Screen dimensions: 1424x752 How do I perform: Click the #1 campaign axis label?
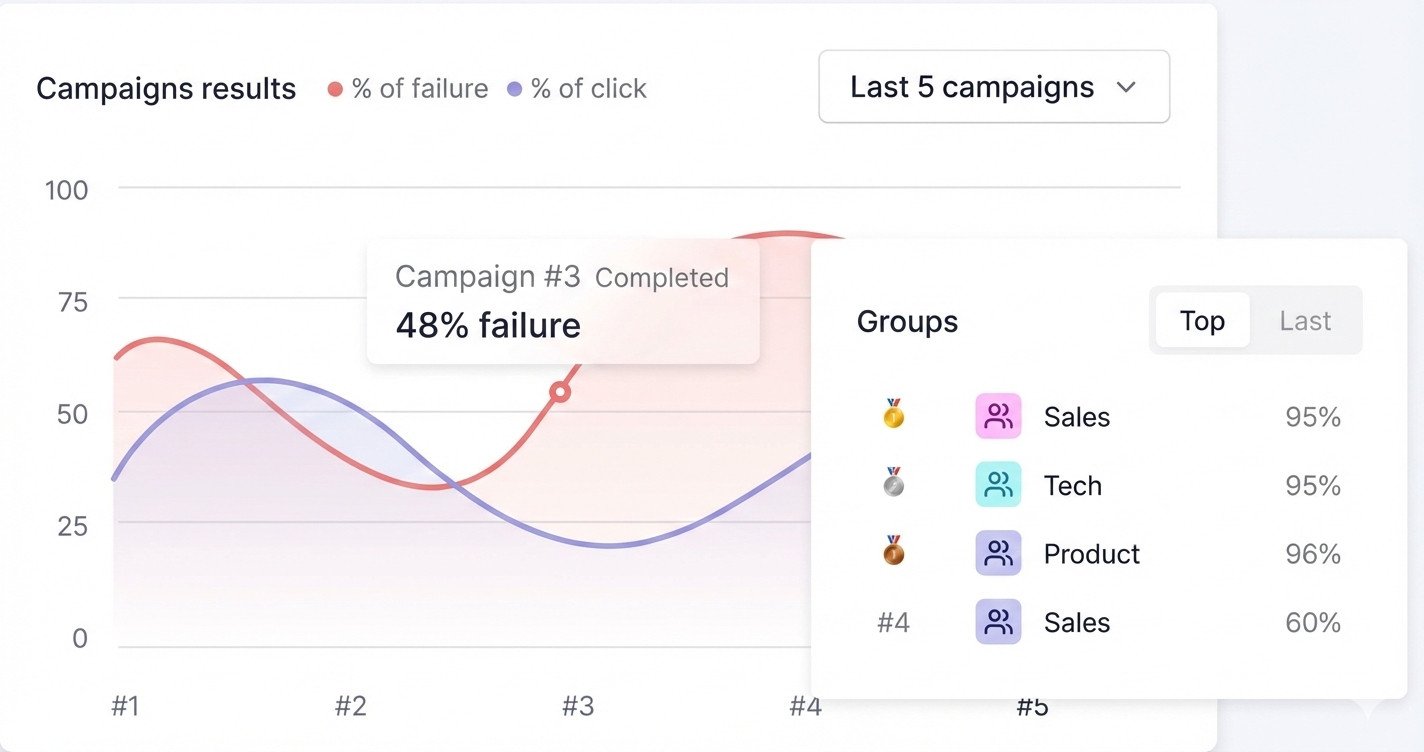125,707
